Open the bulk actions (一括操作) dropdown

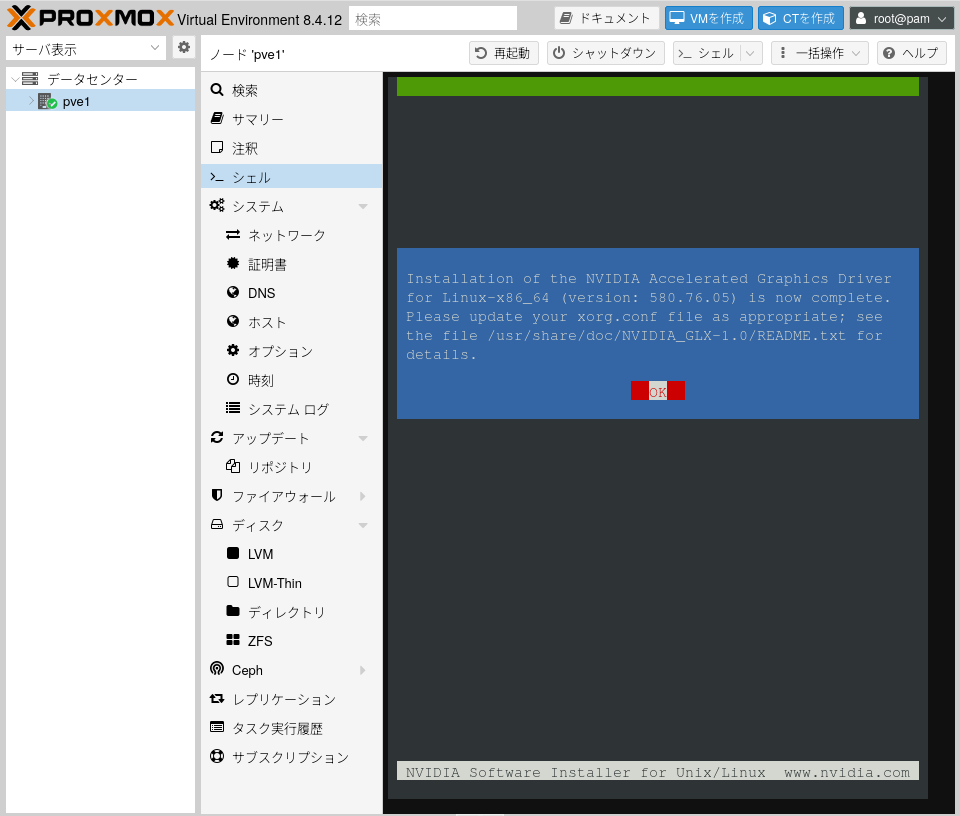click(x=819, y=53)
